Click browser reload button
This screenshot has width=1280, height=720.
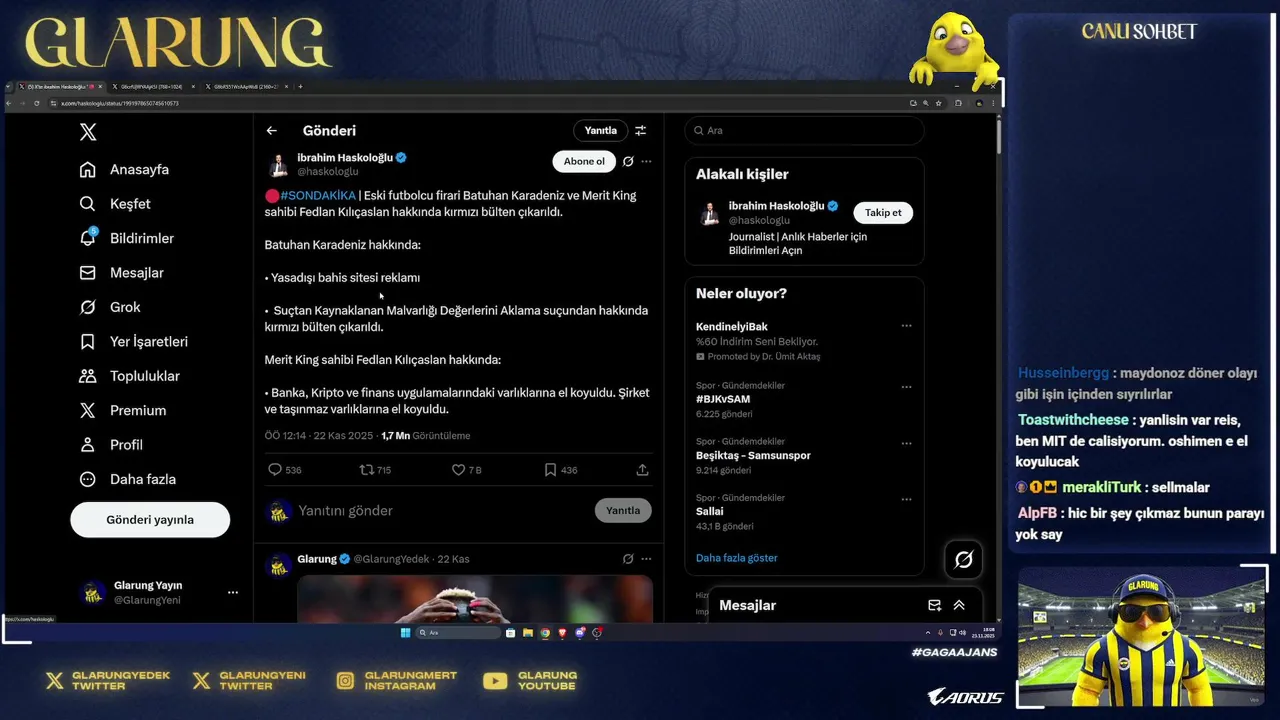pos(37,103)
